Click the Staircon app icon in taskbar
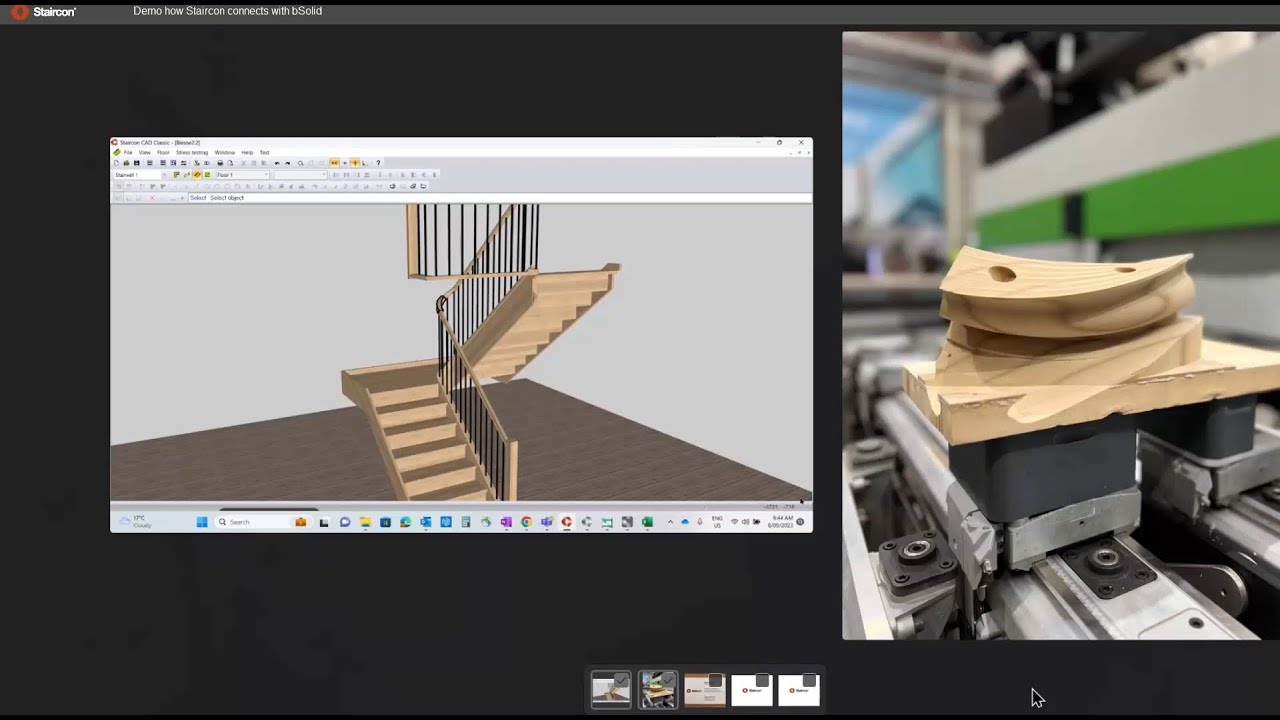The height and width of the screenshot is (720, 1280). pyautogui.click(x=566, y=522)
